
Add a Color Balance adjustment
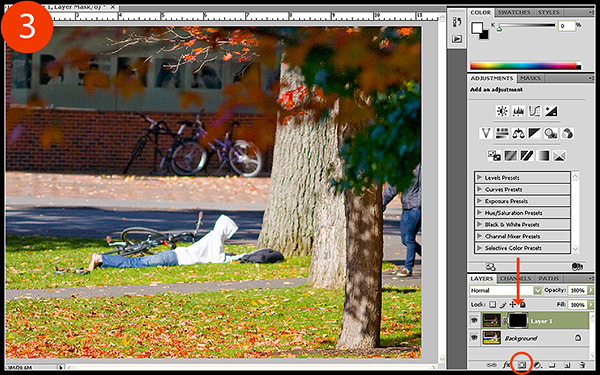pyautogui.click(x=518, y=134)
